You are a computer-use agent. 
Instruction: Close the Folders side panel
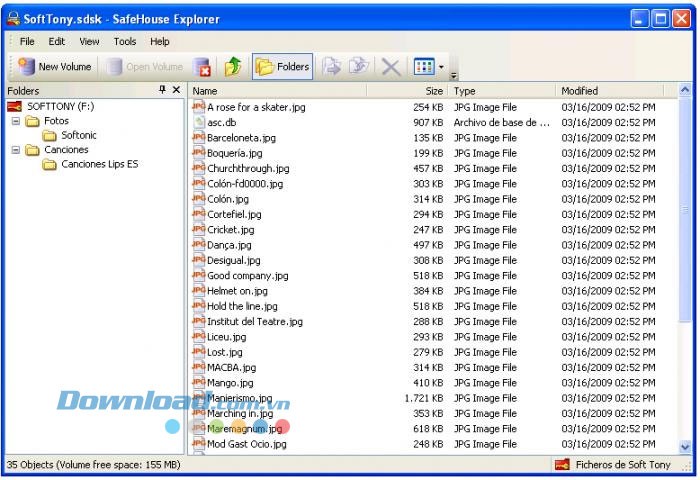[176, 90]
